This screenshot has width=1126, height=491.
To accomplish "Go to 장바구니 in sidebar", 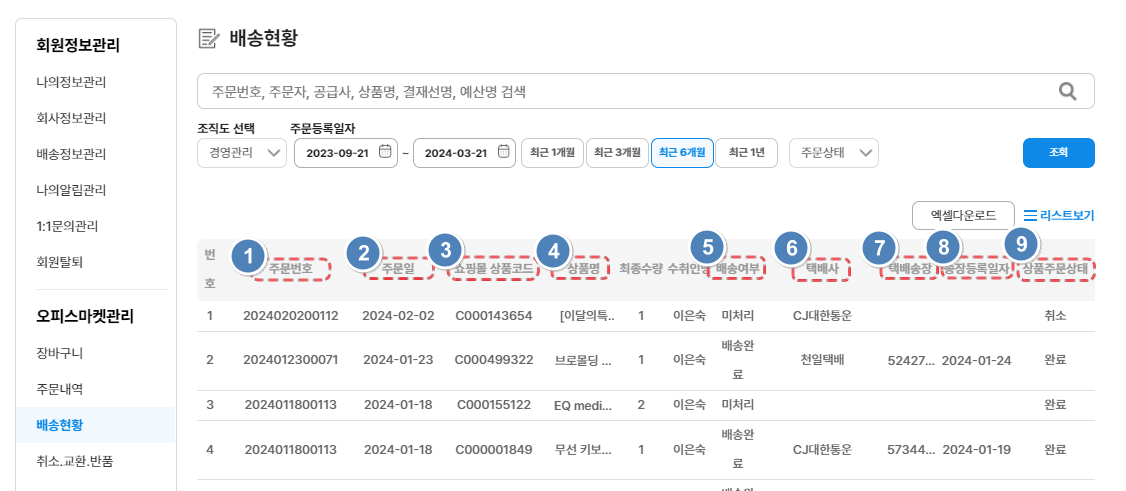I will coord(58,352).
